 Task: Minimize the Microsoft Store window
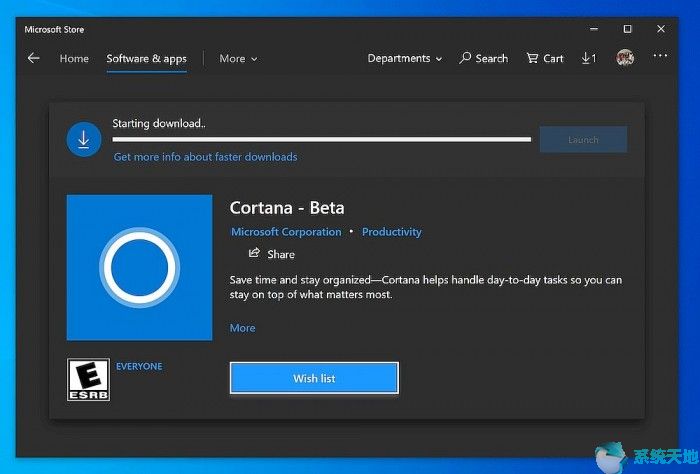[x=594, y=29]
